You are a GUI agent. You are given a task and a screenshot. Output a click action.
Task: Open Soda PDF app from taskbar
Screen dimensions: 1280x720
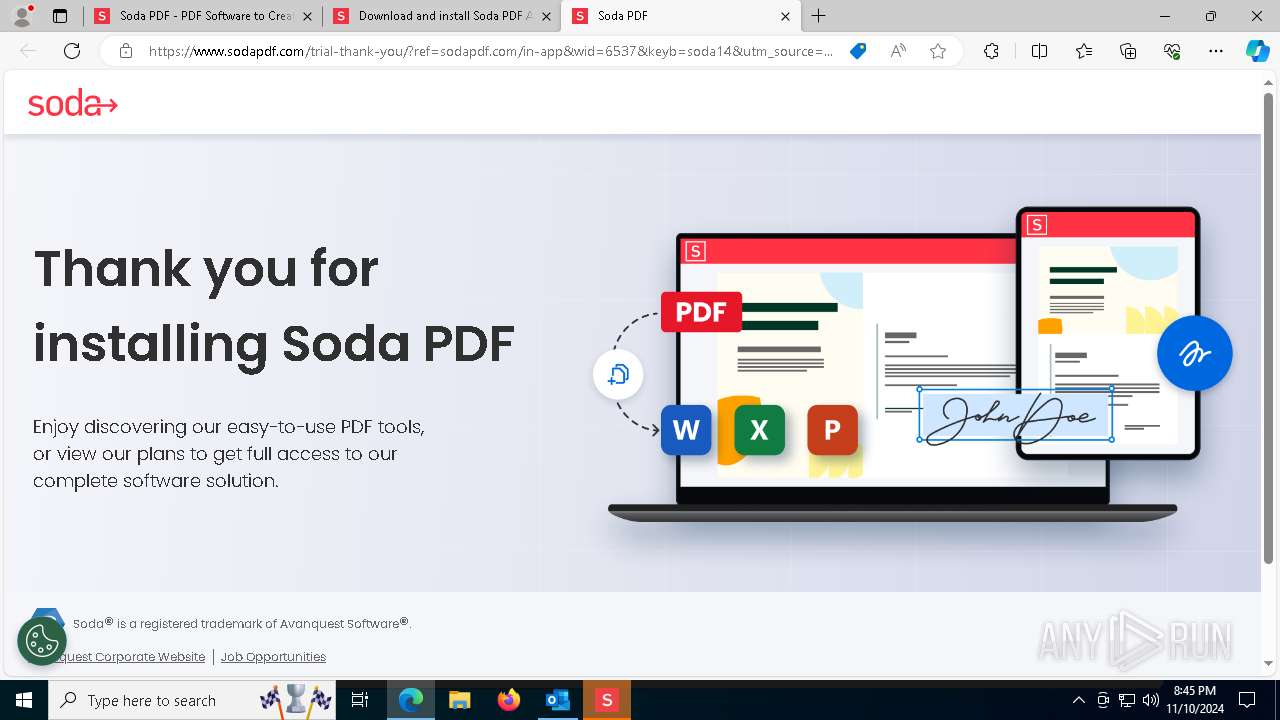pyautogui.click(x=606, y=700)
